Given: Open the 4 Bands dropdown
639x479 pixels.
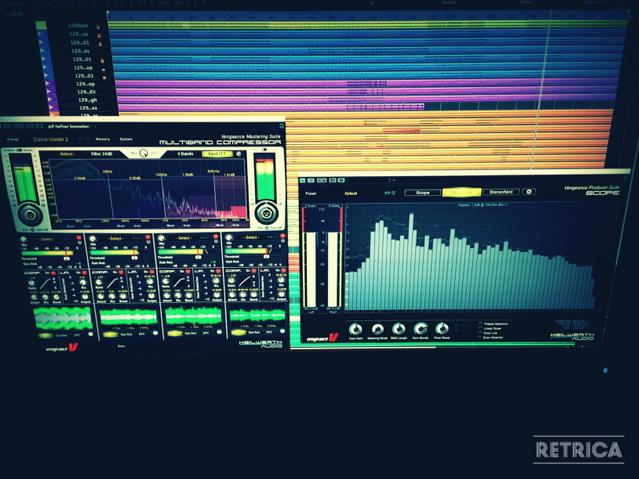Looking at the screenshot, I should [185, 154].
